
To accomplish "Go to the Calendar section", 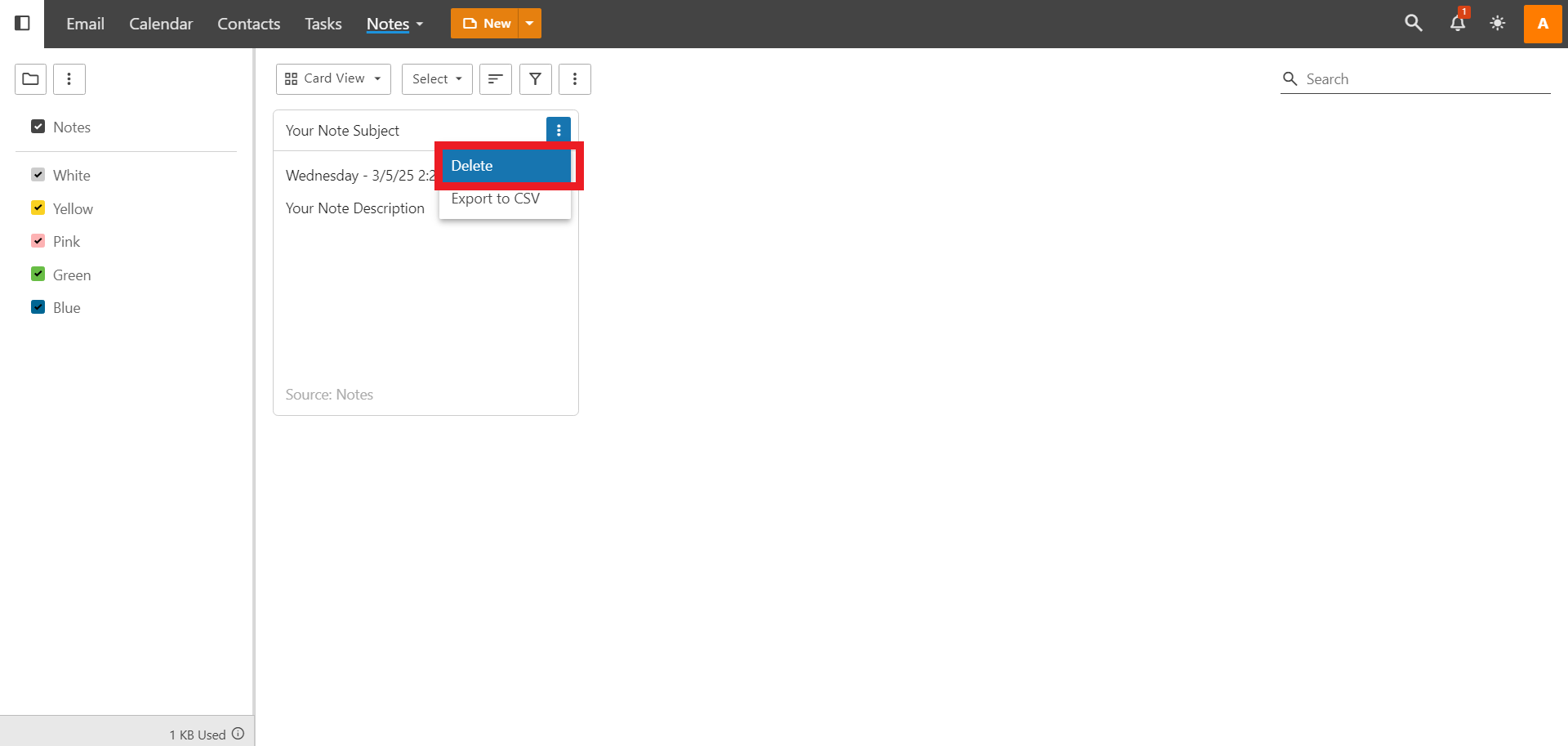I will click(x=161, y=24).
